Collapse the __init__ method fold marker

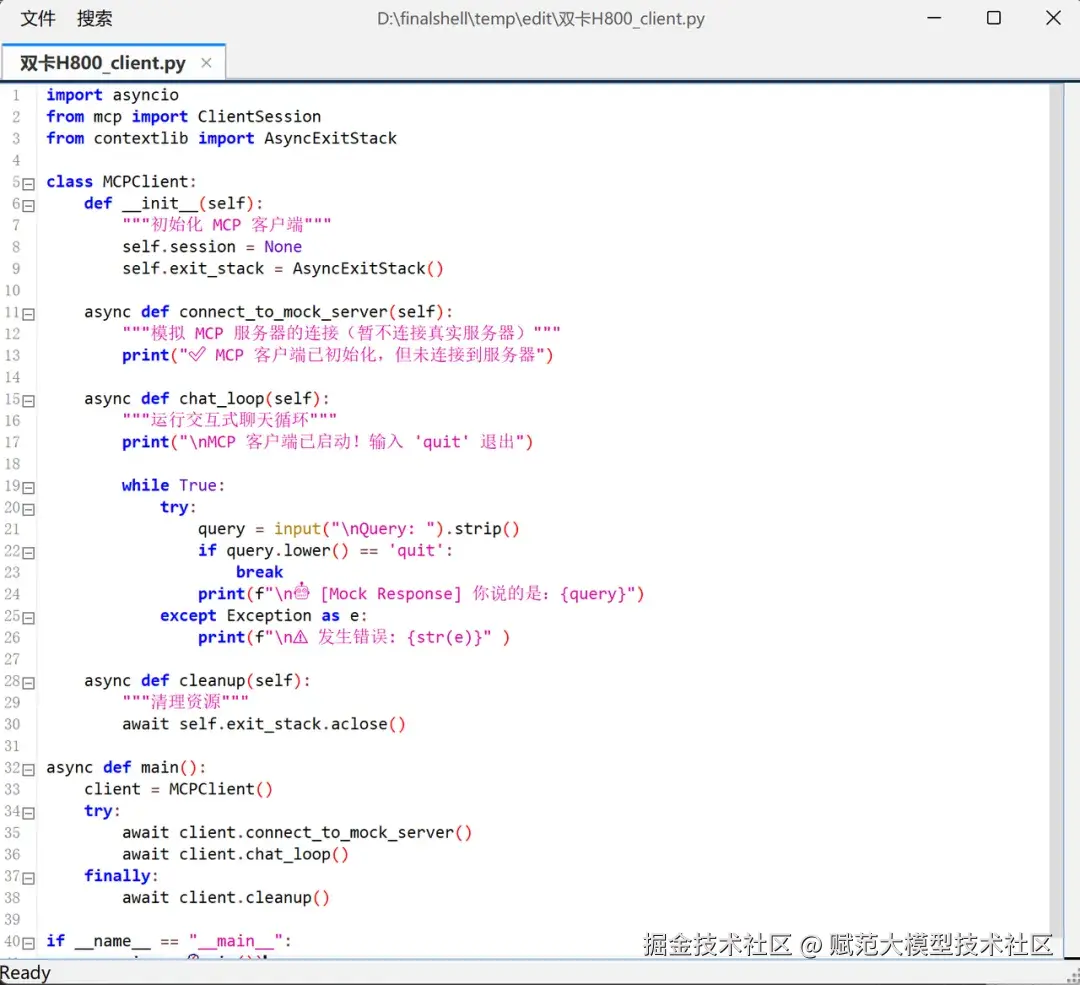[28, 205]
